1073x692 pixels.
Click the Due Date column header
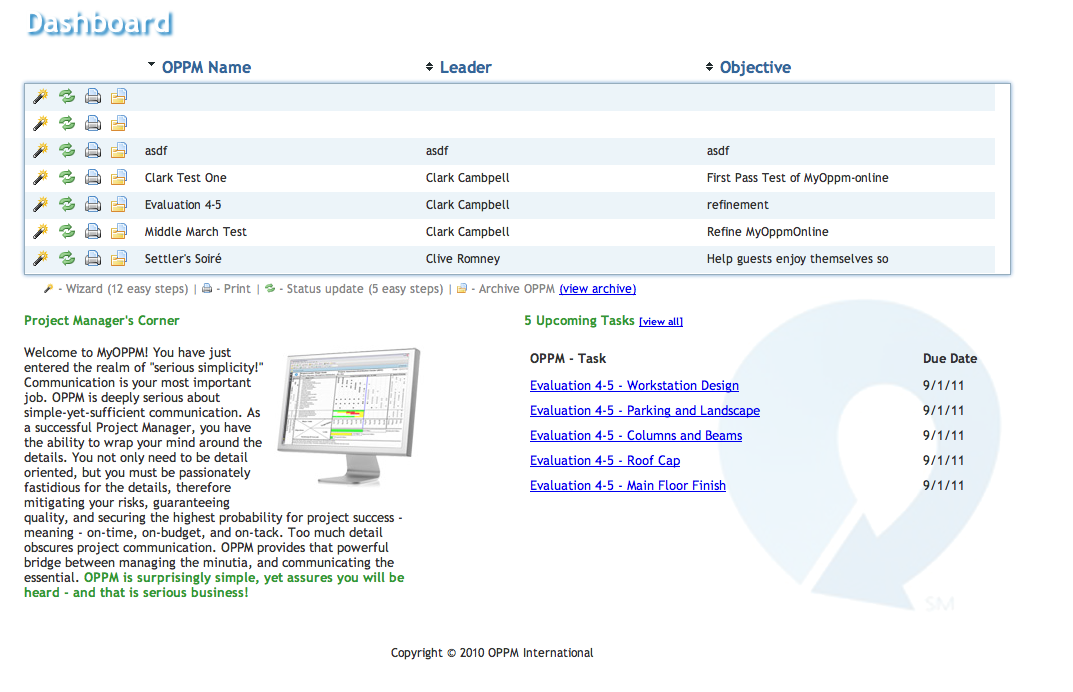coord(950,359)
